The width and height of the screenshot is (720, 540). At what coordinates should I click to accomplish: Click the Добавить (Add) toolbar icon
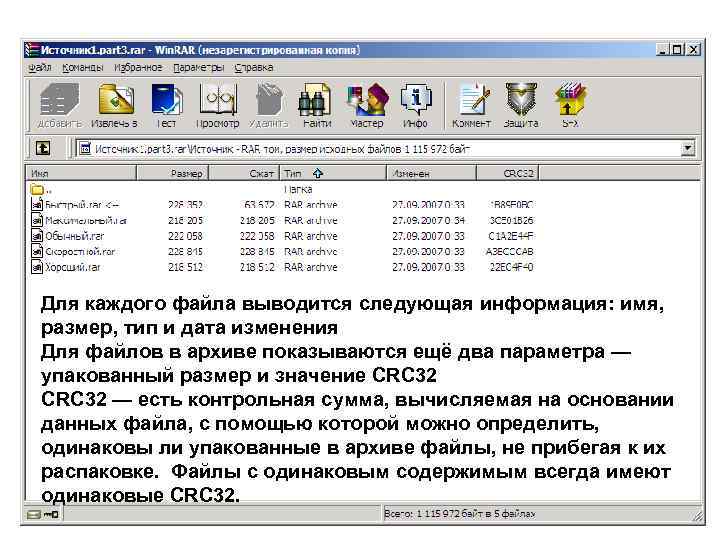(x=59, y=105)
